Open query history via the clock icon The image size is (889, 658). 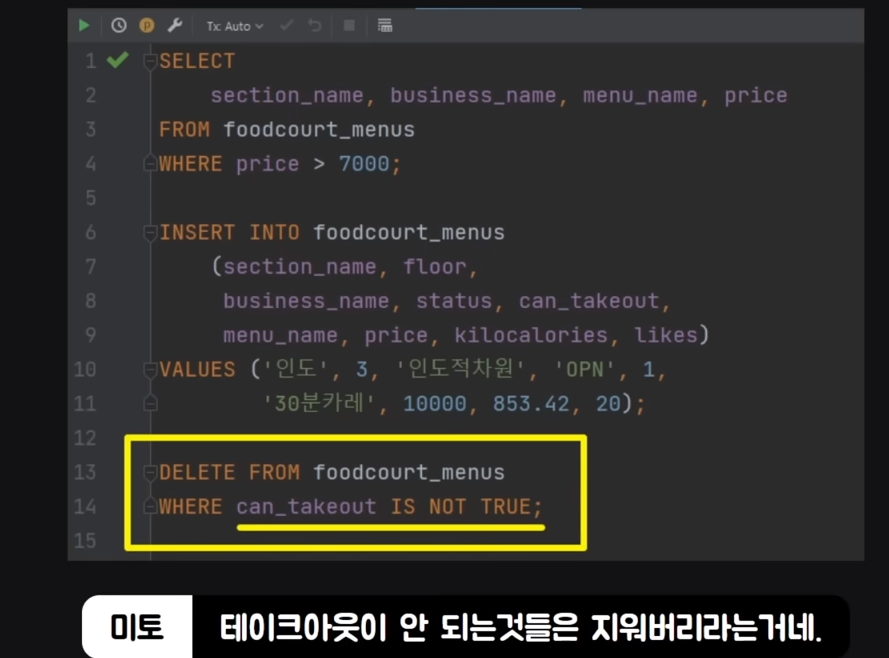pyautogui.click(x=118, y=26)
